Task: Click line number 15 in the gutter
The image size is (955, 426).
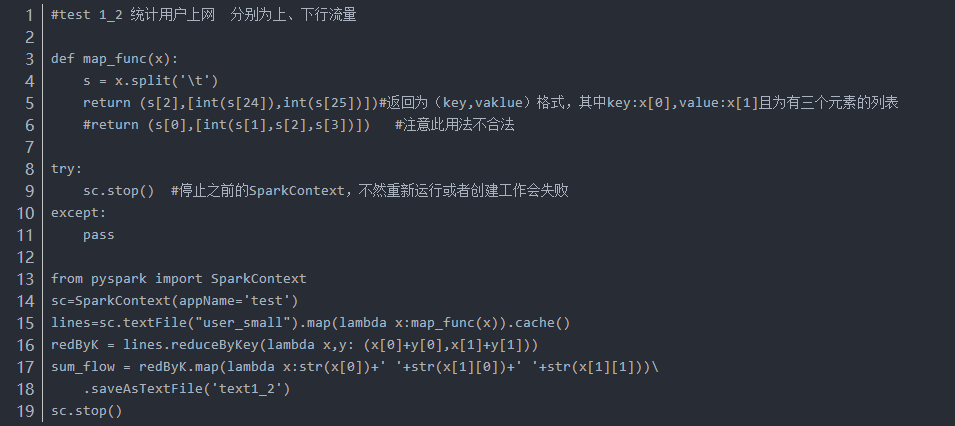Action: [x=25, y=322]
